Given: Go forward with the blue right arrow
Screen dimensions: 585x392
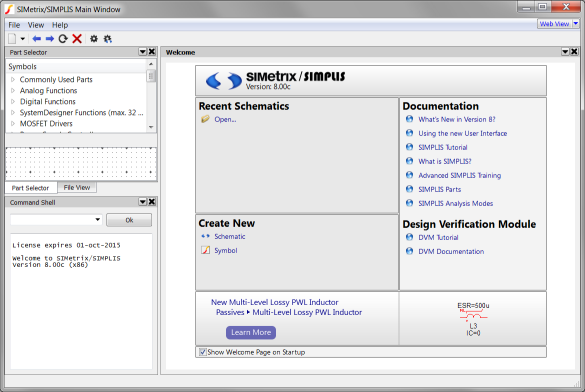Looking at the screenshot, I should 50,39.
